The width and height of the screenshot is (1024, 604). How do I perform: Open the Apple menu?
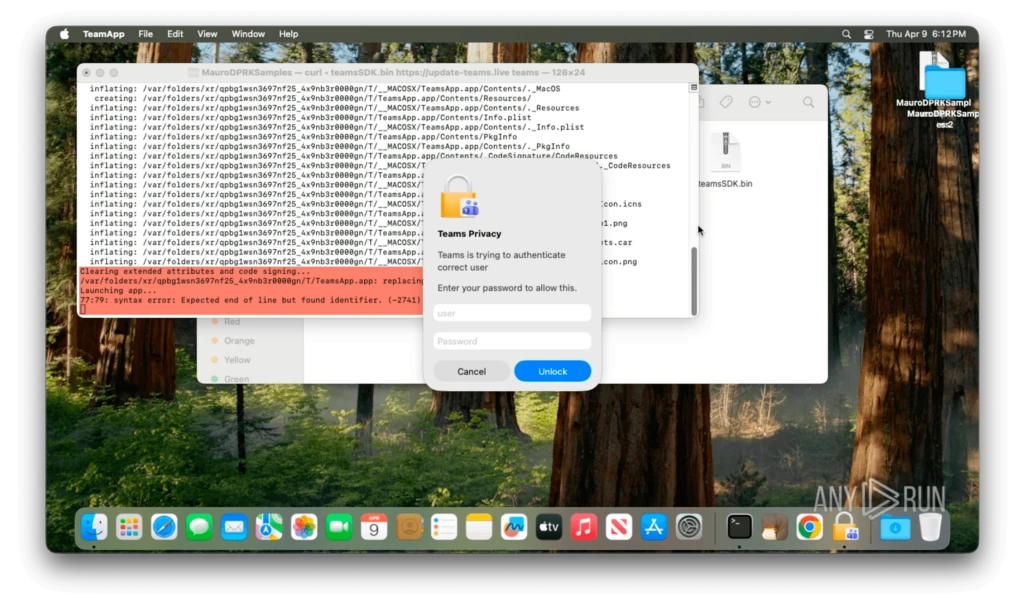point(65,34)
